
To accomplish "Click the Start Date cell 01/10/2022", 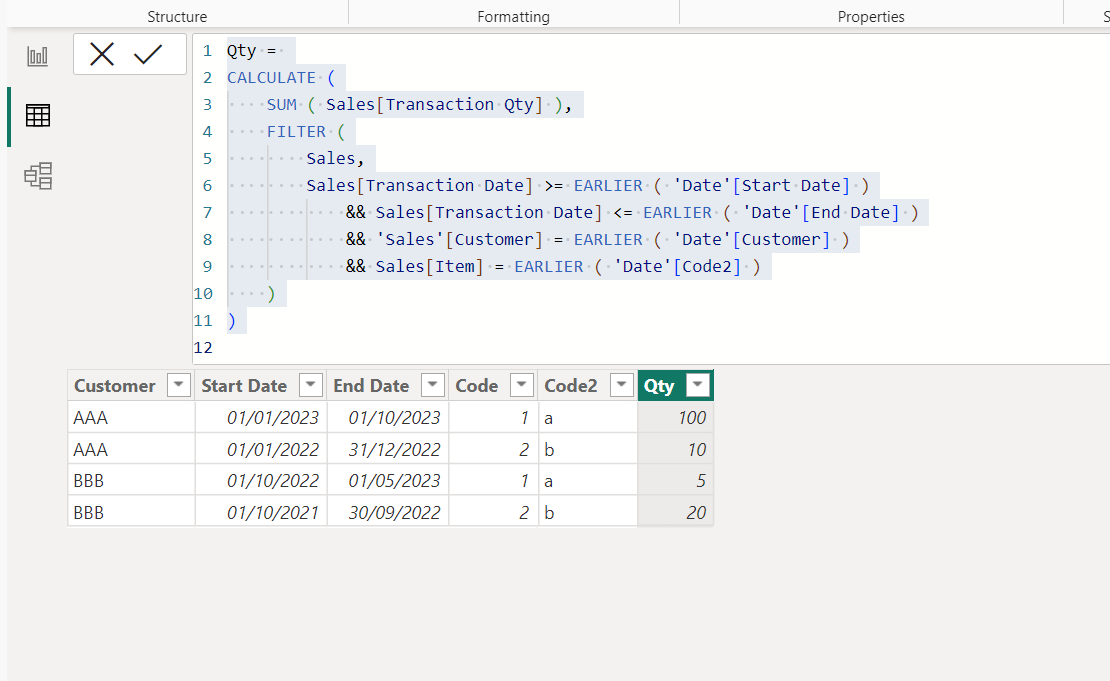I will [x=261, y=481].
